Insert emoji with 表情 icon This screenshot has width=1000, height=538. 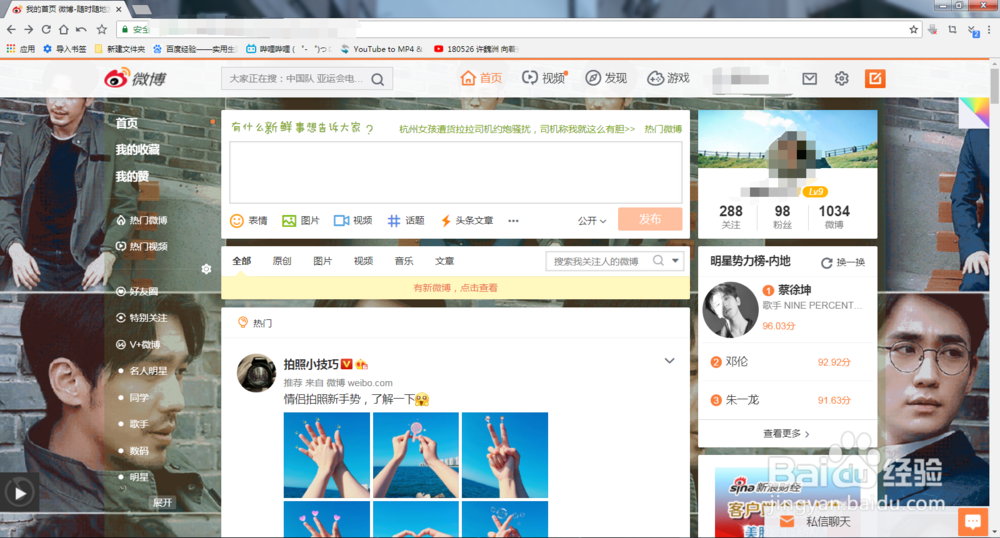tap(249, 221)
